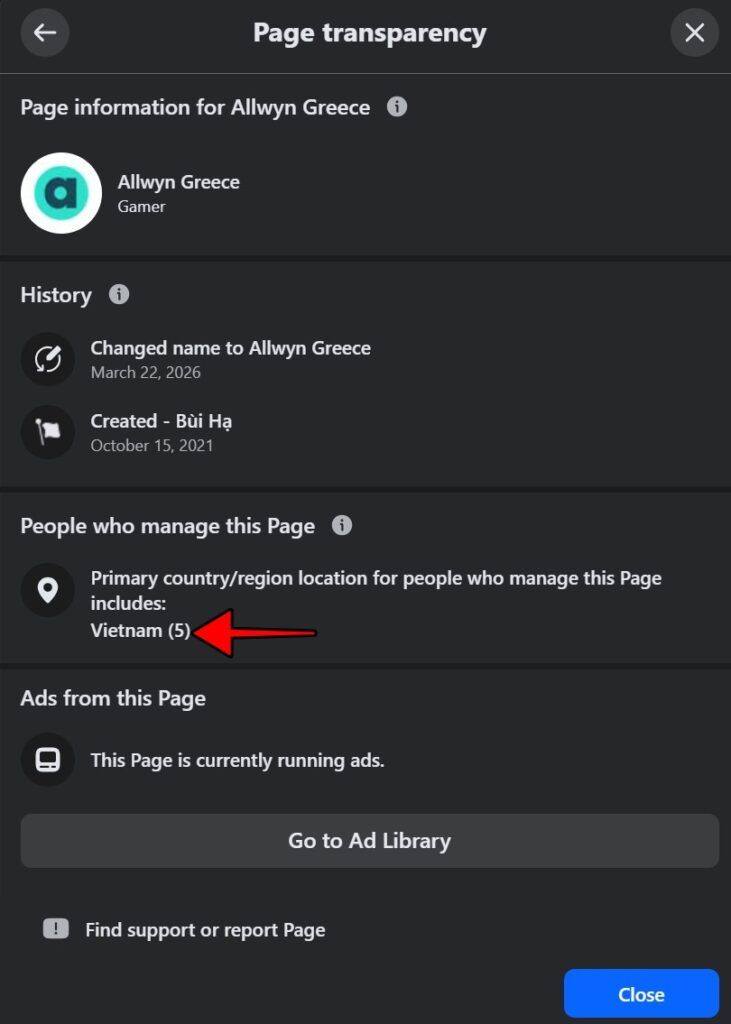Viewport: 731px width, 1024px height.
Task: Click the Changed name to Allwyn Greece entry
Action: (x=230, y=348)
